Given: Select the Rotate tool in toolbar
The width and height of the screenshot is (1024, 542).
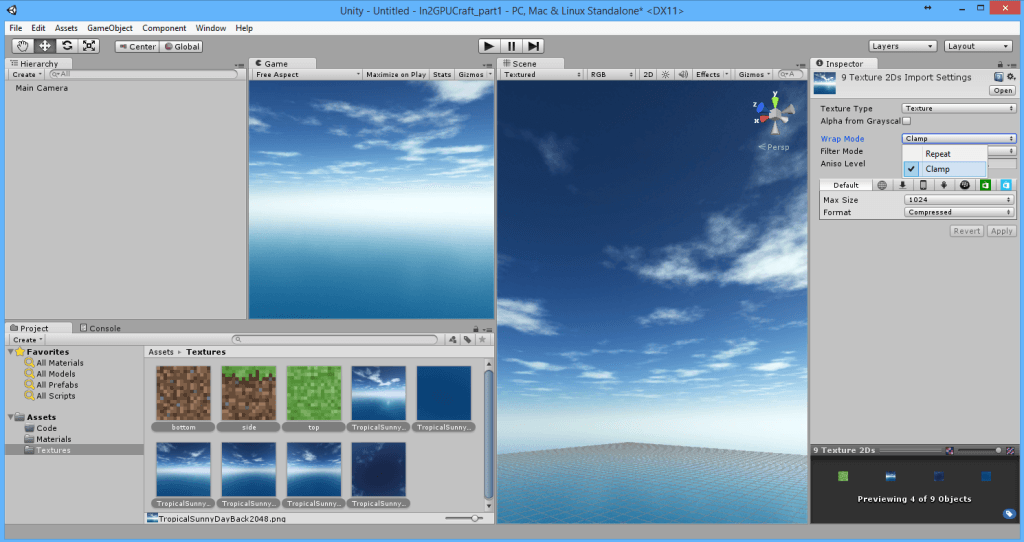Looking at the screenshot, I should pos(67,46).
